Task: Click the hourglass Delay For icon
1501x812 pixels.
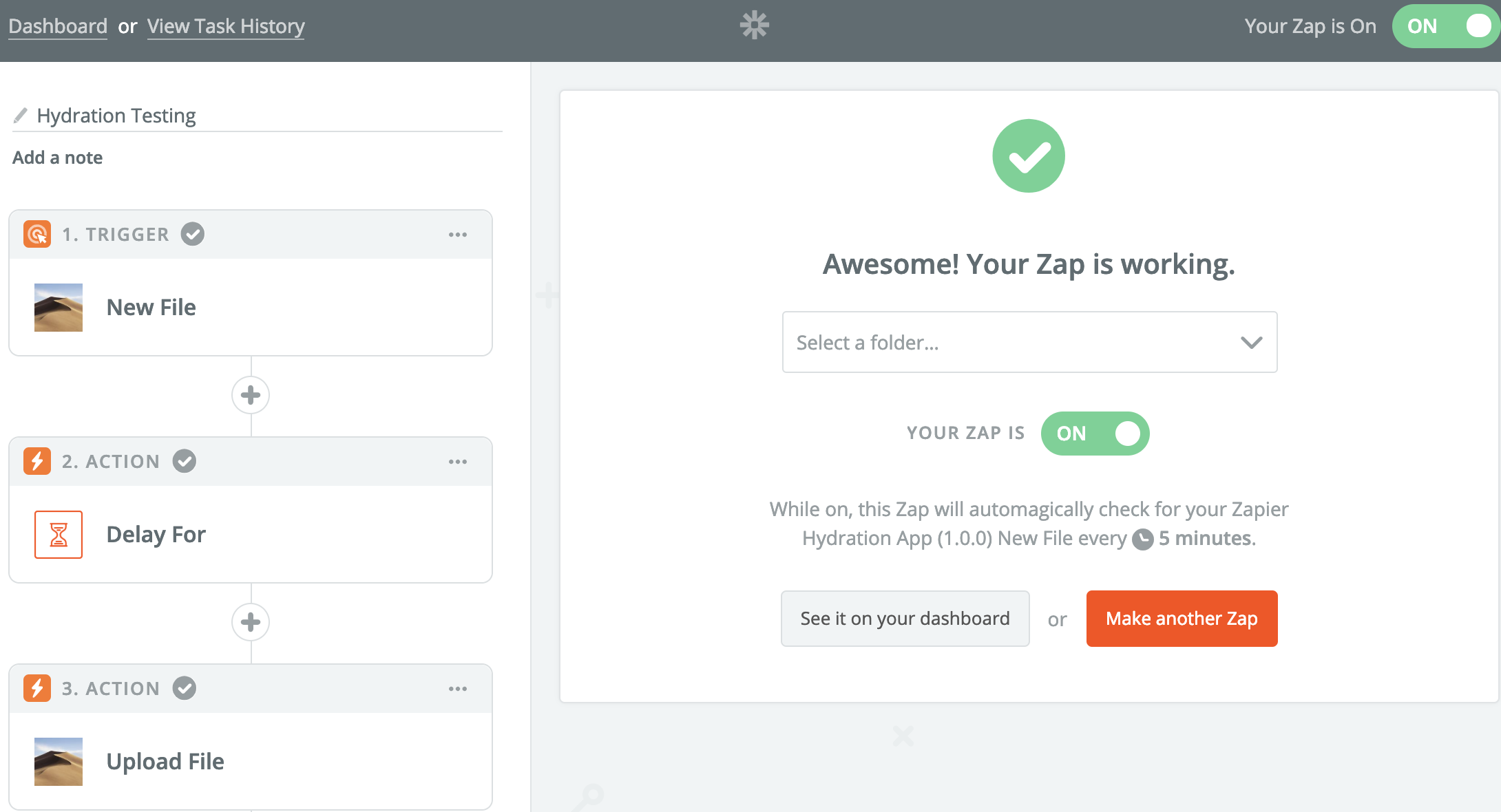Action: [x=59, y=534]
